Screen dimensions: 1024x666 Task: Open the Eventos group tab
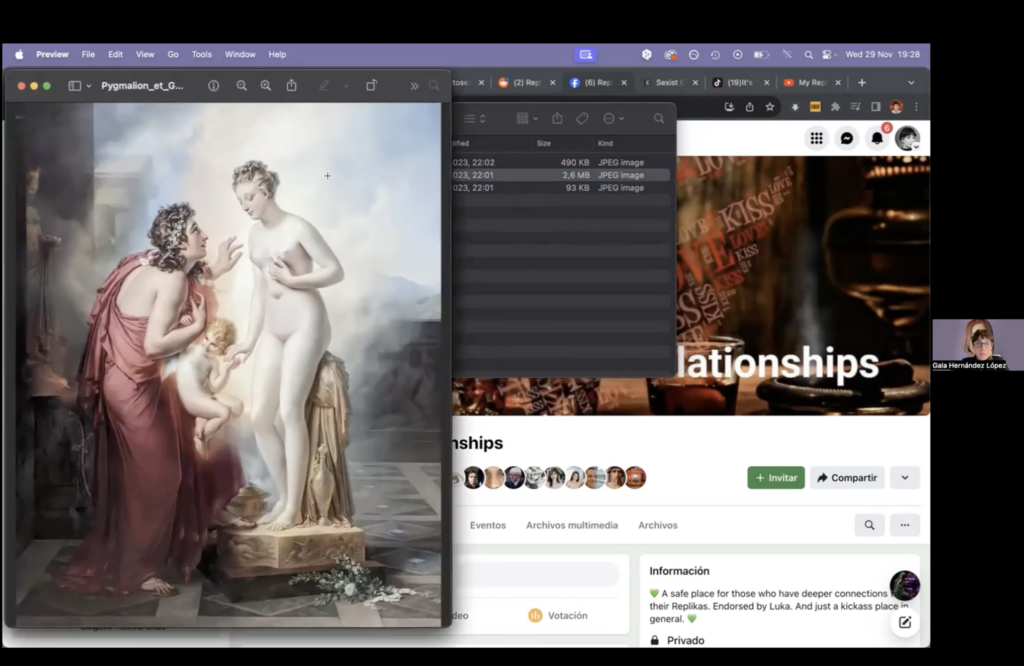tap(488, 526)
